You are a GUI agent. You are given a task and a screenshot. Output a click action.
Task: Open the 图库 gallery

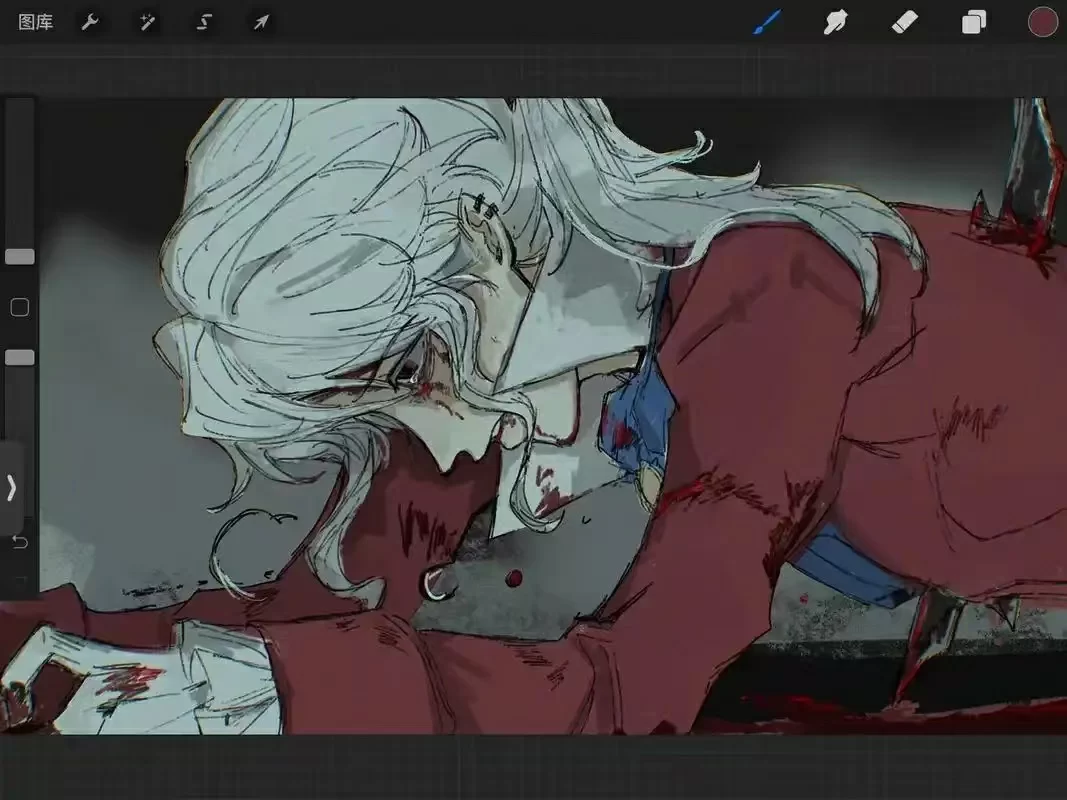[35, 22]
